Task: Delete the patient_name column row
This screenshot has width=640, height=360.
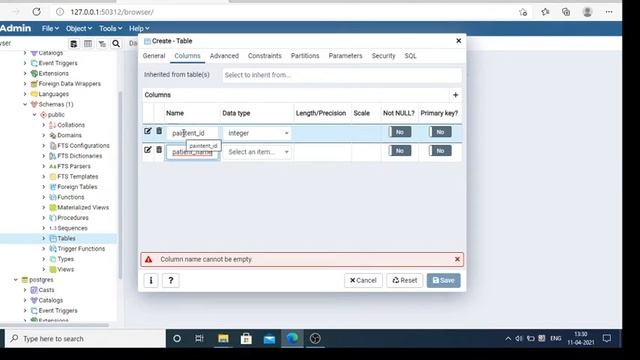Action: [x=159, y=150]
